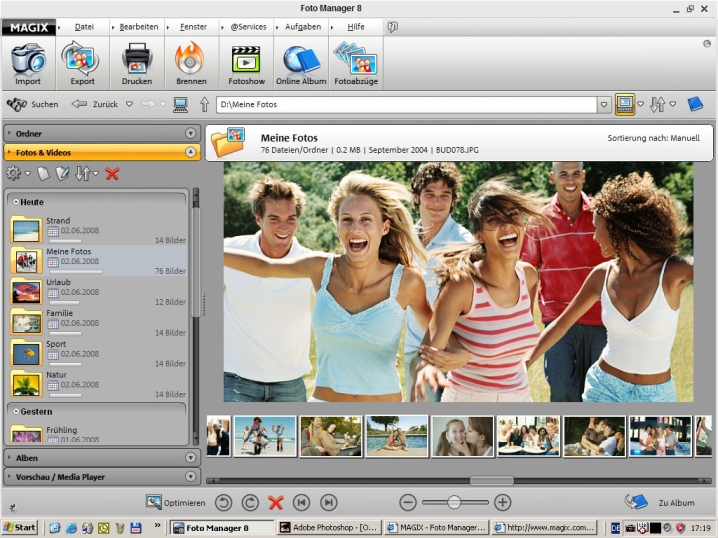Go up one folder level
This screenshot has width=718, height=538.
click(x=204, y=104)
